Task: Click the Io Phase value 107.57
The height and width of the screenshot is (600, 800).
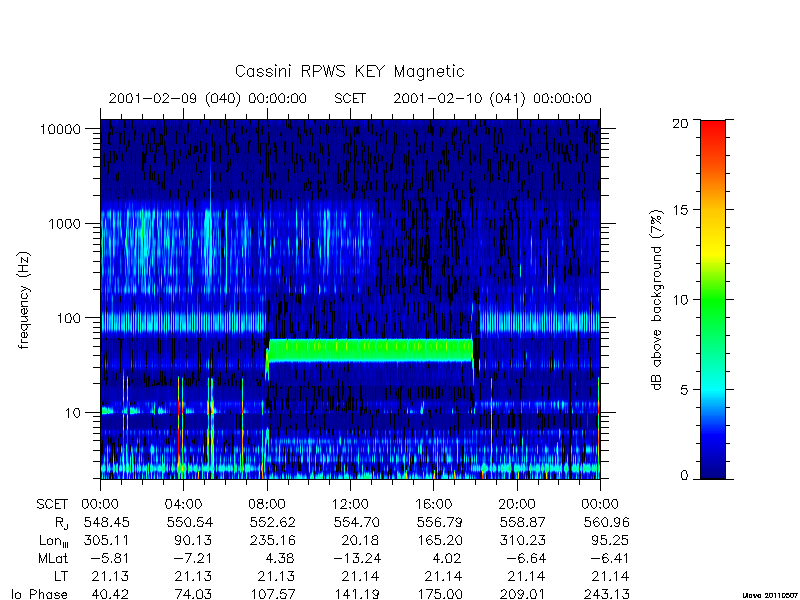Action: (x=272, y=594)
